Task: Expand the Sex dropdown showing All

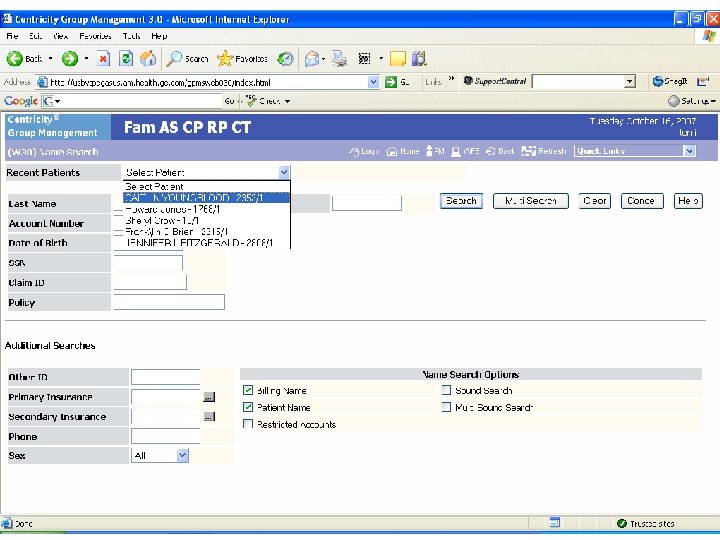Action: point(183,455)
